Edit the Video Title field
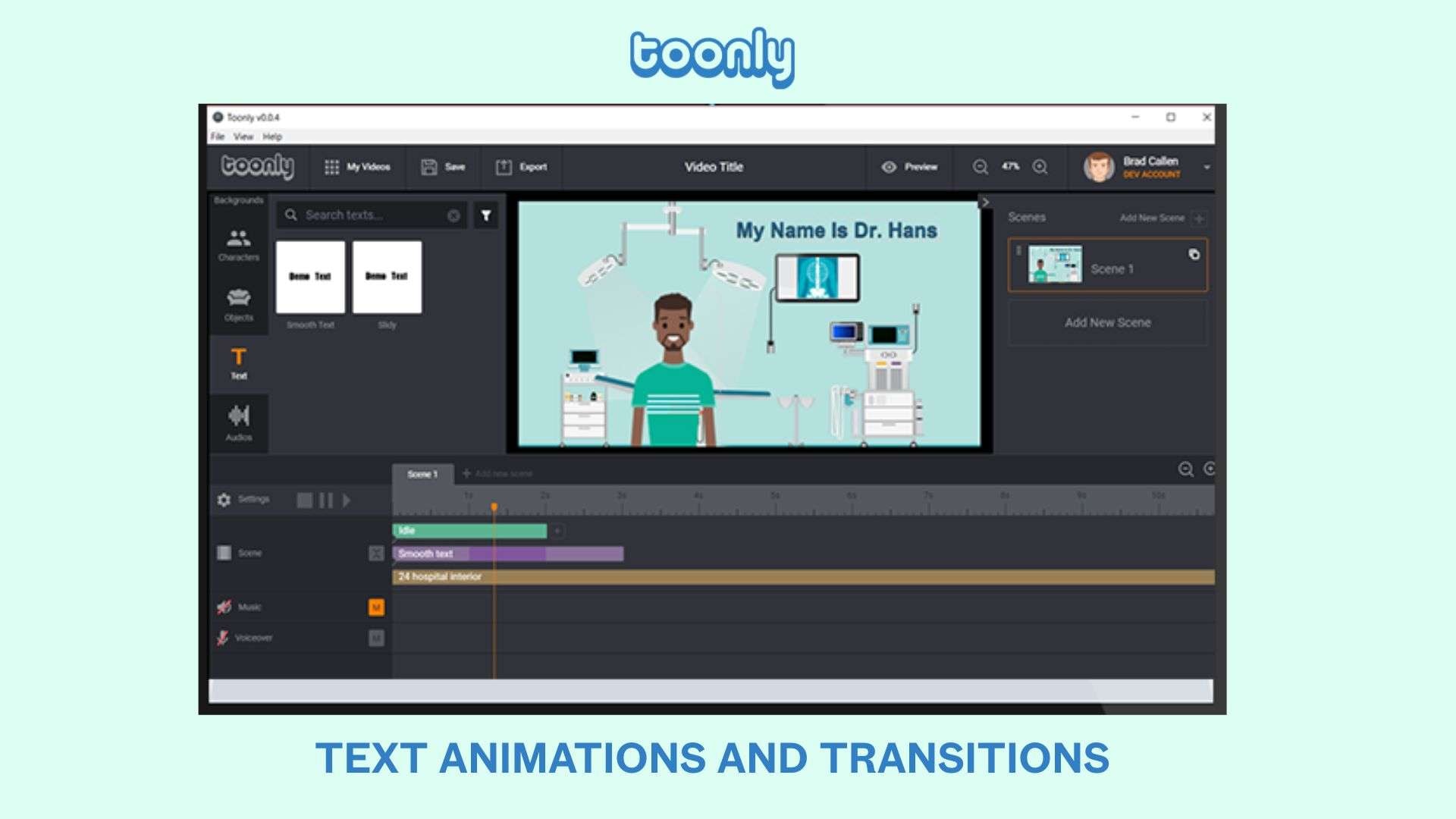1456x819 pixels. point(714,167)
